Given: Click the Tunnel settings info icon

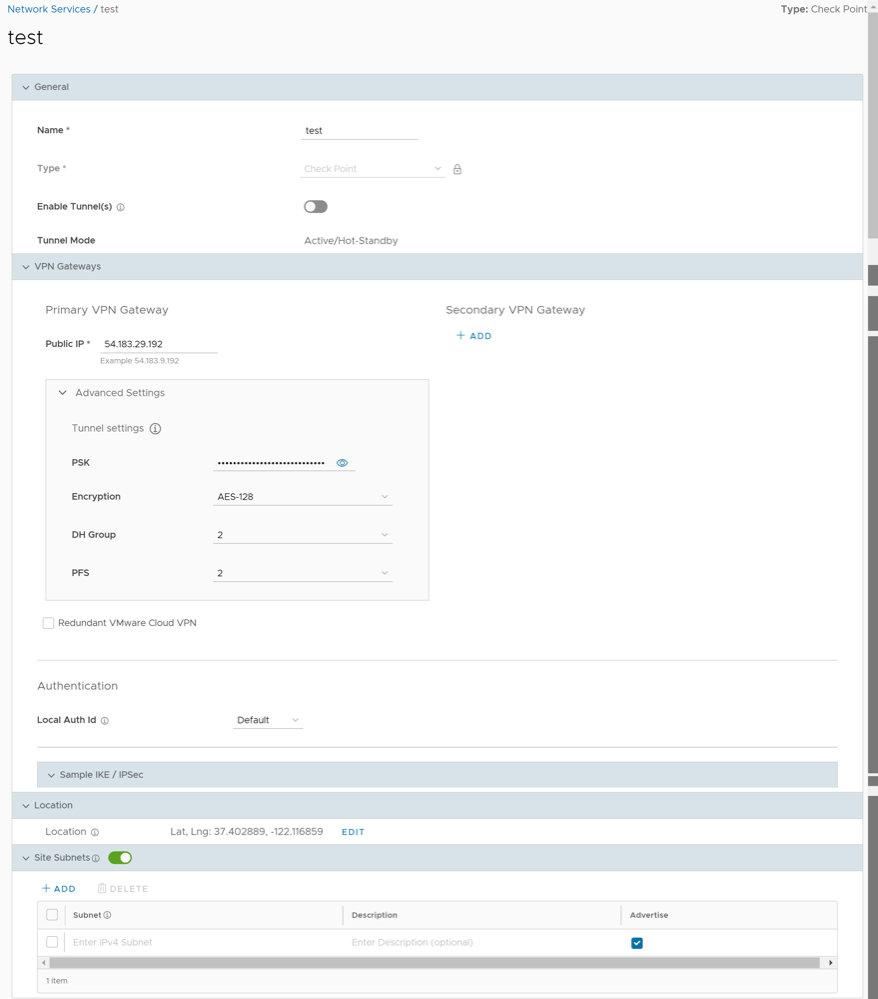Looking at the screenshot, I should (155, 429).
